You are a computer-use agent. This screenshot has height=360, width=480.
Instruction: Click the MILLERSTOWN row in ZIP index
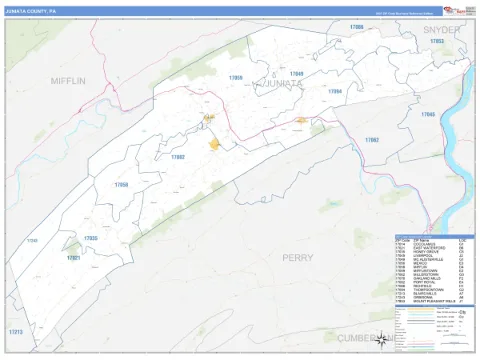[435, 275]
